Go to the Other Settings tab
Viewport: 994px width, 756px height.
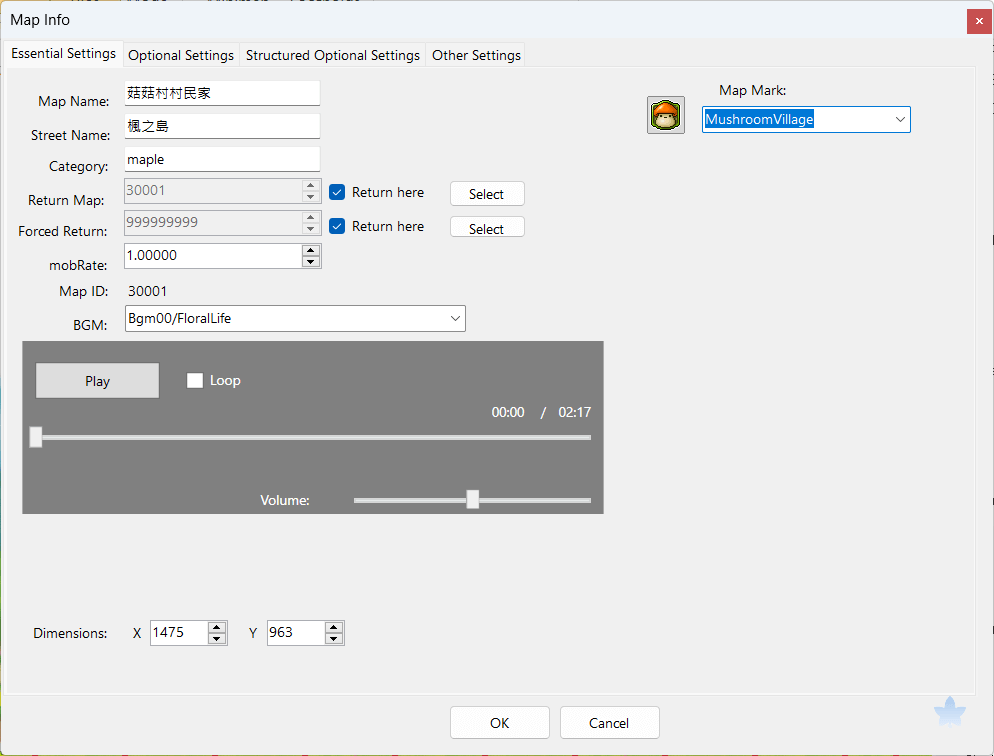coord(476,55)
